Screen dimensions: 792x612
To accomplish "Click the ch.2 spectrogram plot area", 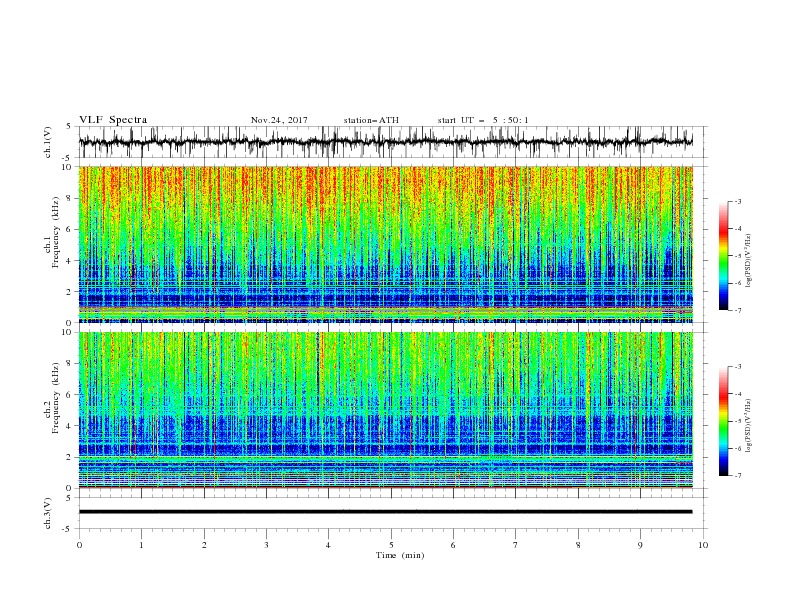I will click(x=385, y=410).
